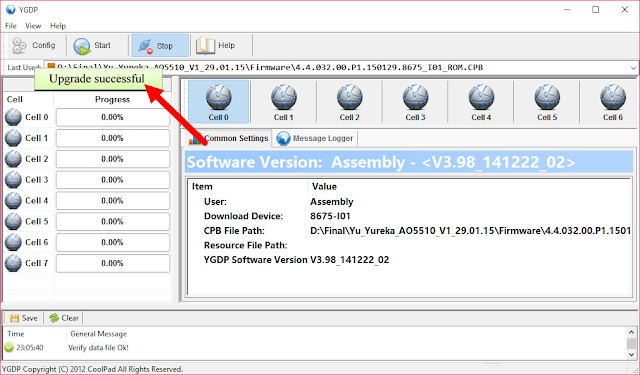Open the Help book toolbar button
The width and height of the screenshot is (640, 375).
(x=220, y=45)
